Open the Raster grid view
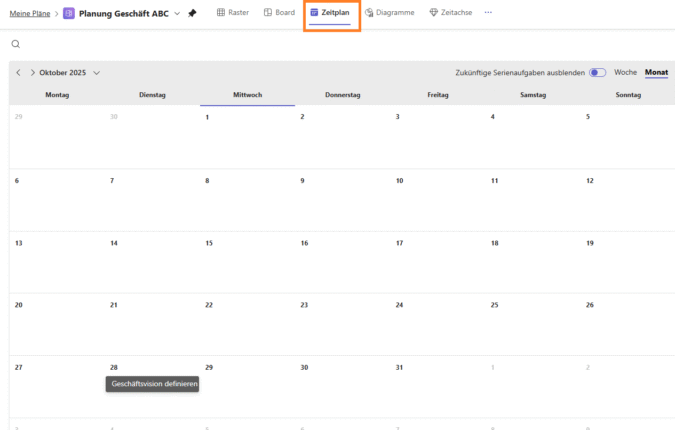675x430 pixels. (x=233, y=12)
